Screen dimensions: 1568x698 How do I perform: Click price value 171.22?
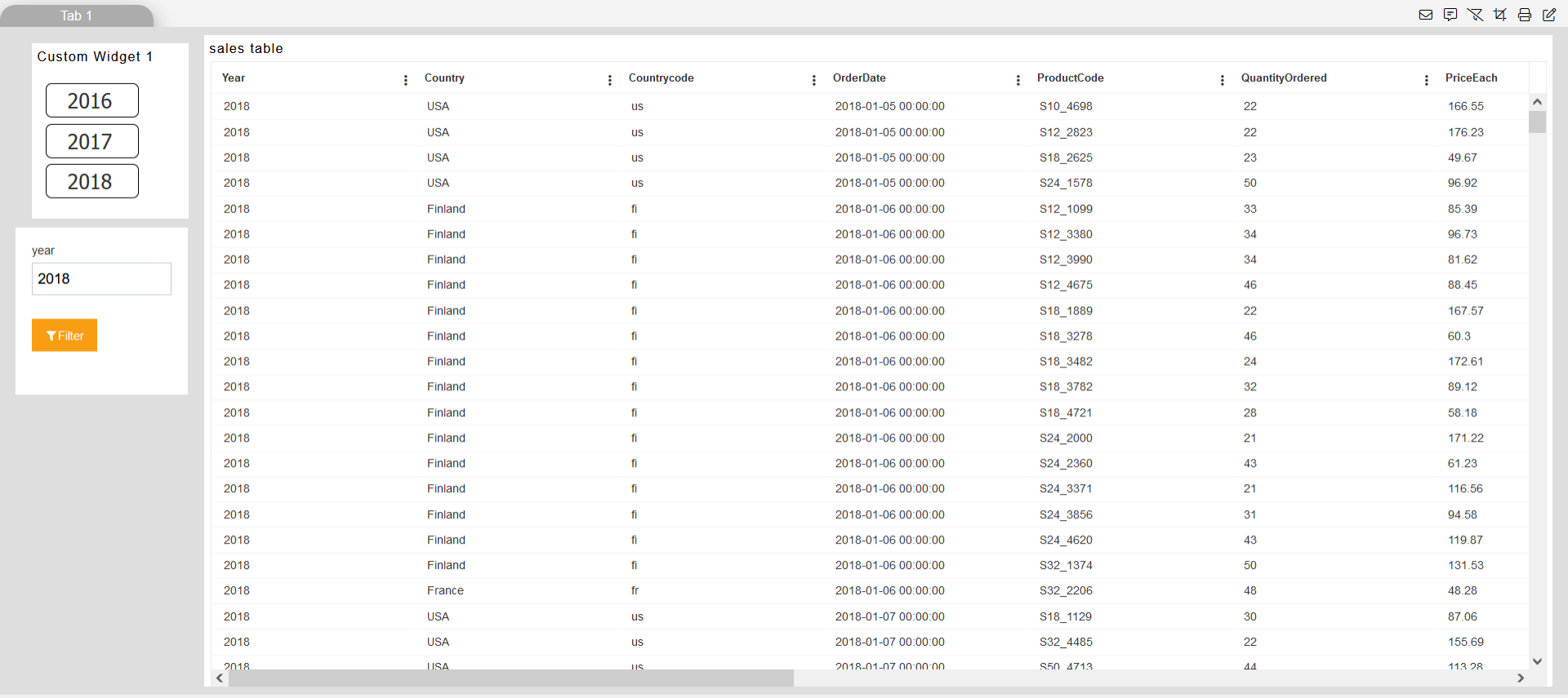(x=1466, y=438)
